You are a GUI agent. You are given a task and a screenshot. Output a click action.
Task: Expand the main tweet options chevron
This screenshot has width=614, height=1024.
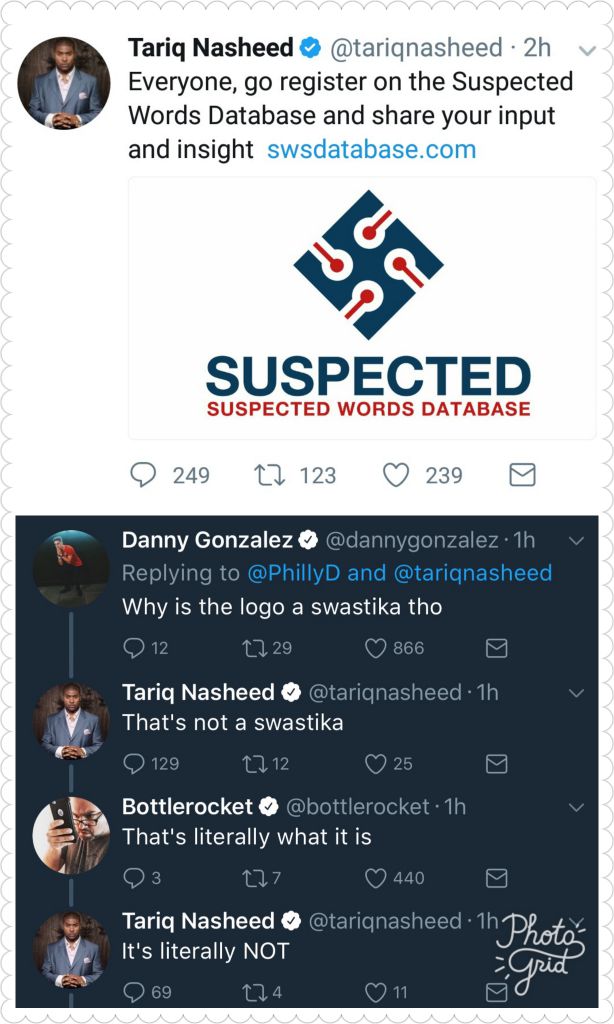coord(587,49)
